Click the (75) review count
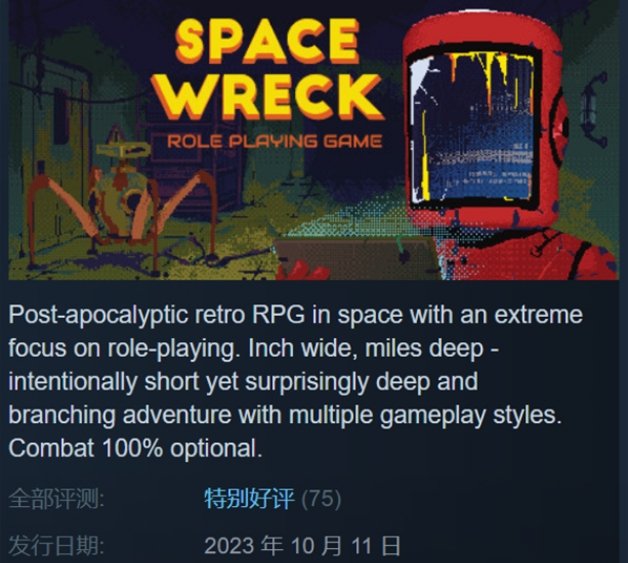Viewport: 628px width, 563px height. [x=321, y=499]
